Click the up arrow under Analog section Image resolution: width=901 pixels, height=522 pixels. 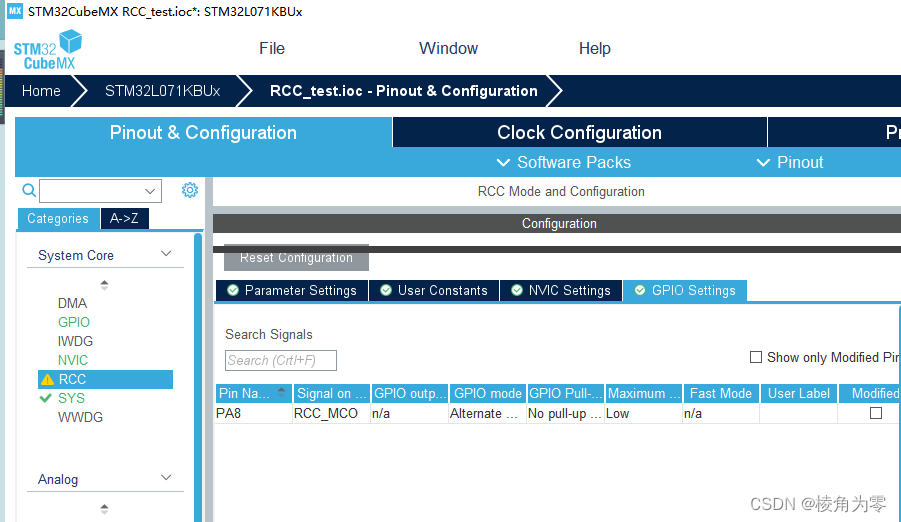pyautogui.click(x=104, y=509)
